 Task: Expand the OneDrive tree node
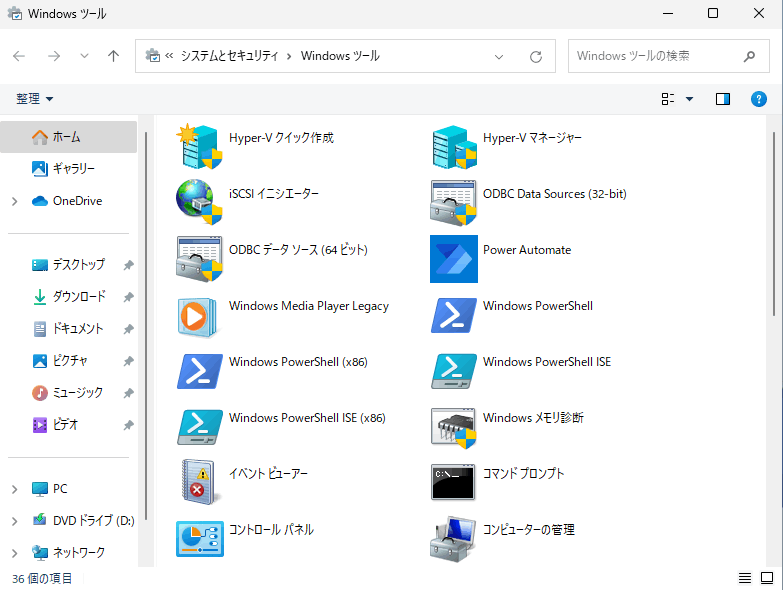[14, 201]
